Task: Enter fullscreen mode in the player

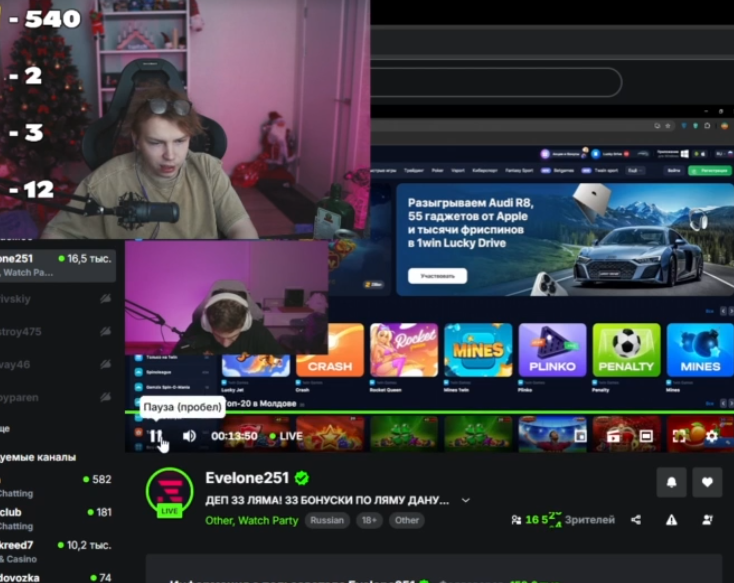Action: click(x=679, y=436)
